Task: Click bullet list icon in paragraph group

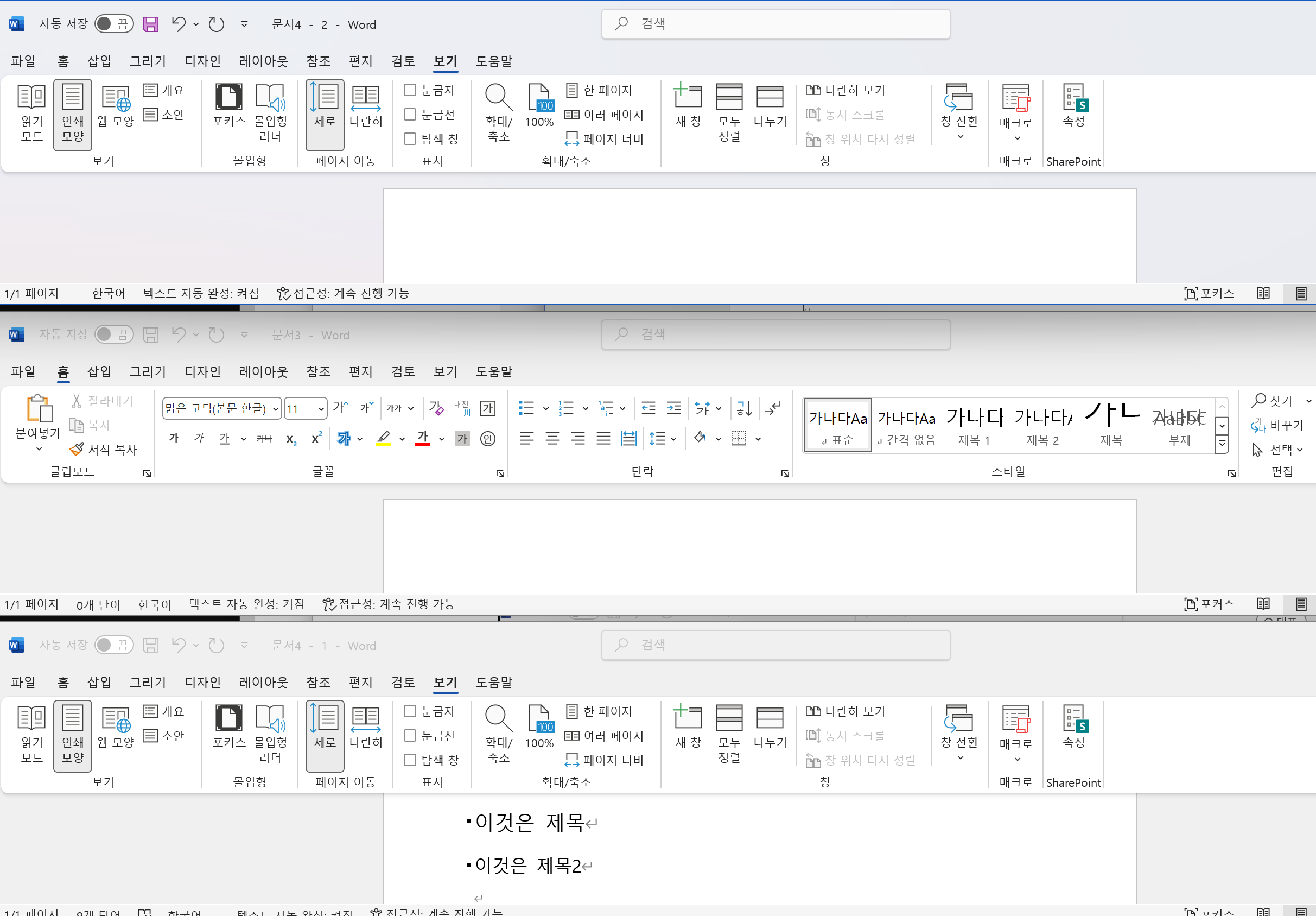Action: click(x=526, y=408)
